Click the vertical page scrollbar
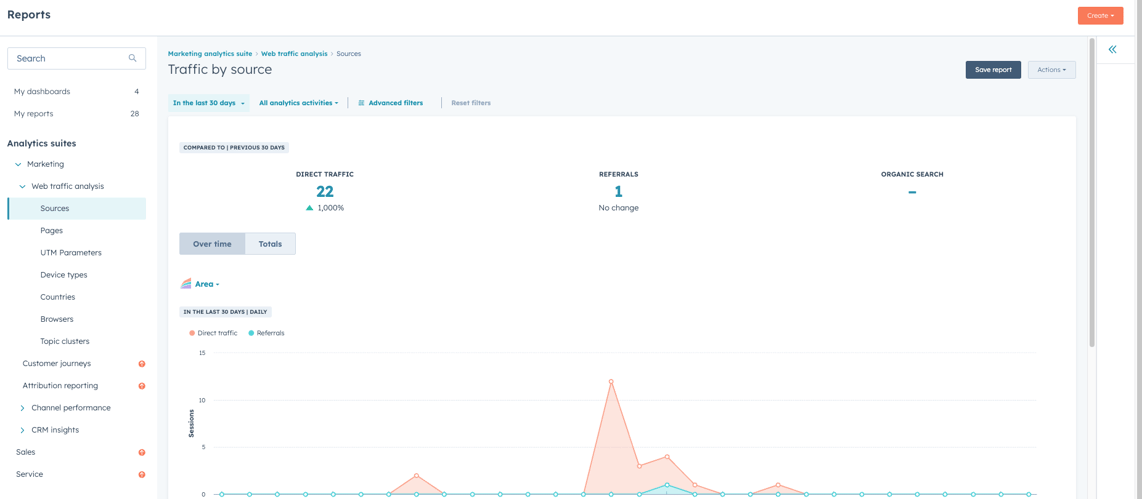1142x499 pixels. 1091,193
